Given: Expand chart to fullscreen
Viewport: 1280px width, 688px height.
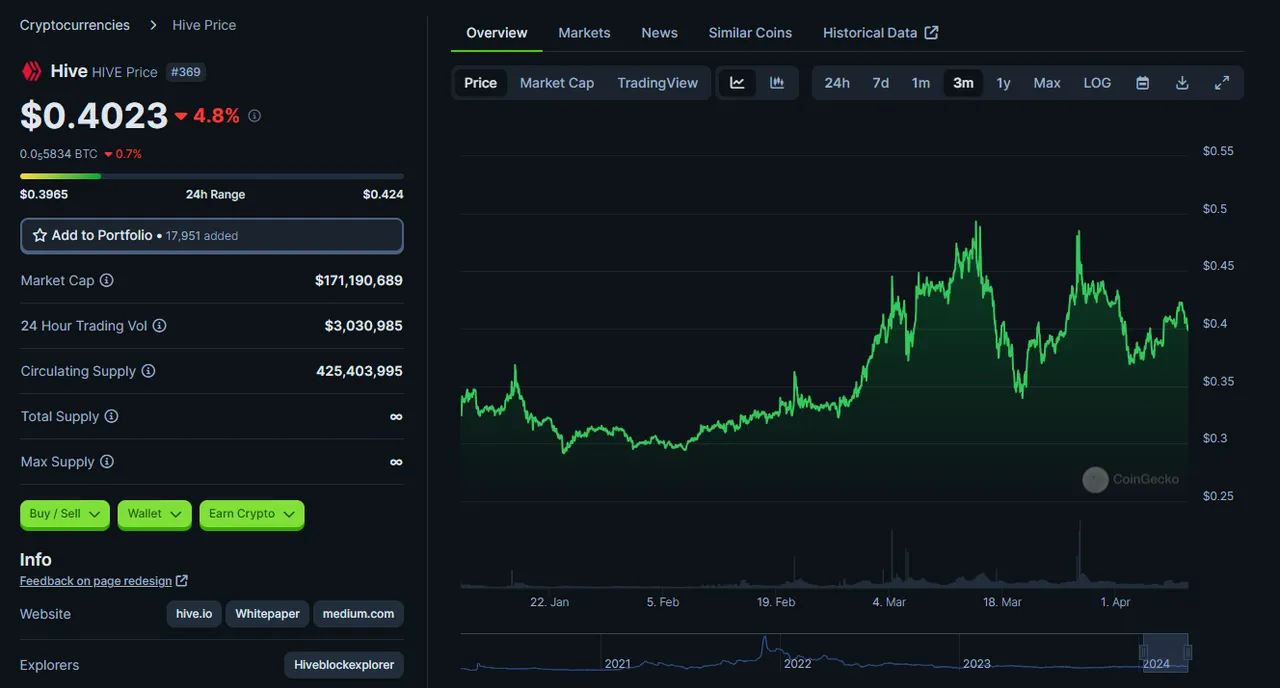Looking at the screenshot, I should (1221, 83).
